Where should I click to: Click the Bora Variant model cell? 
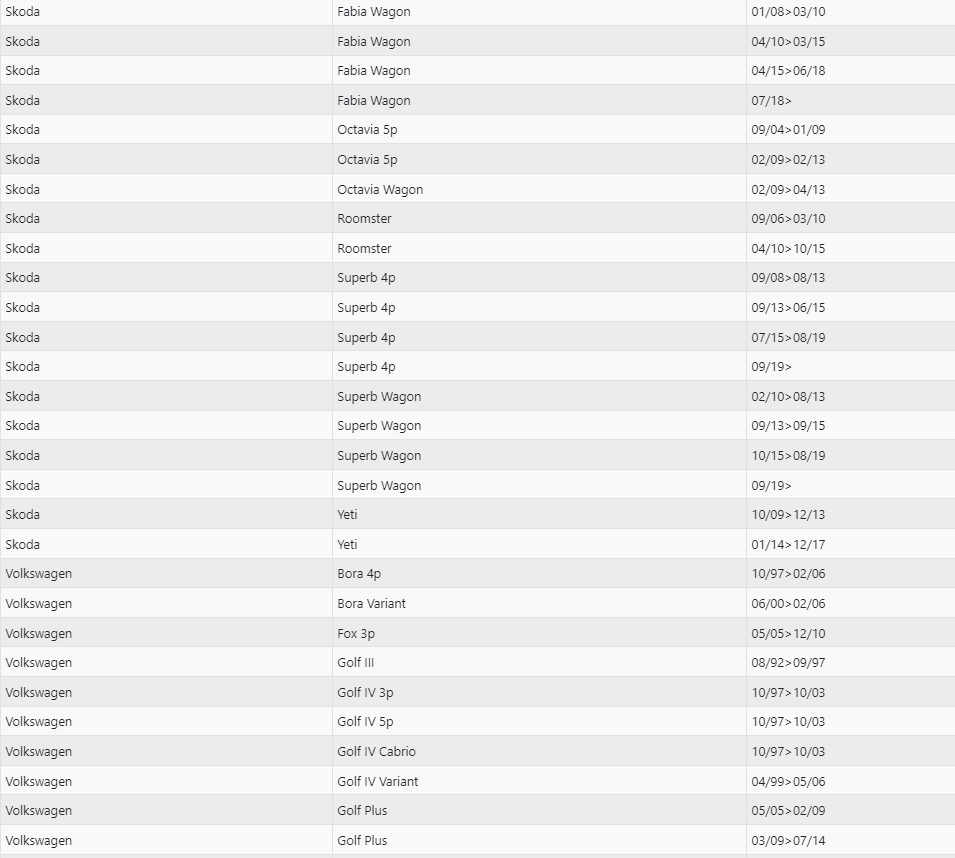click(371, 603)
